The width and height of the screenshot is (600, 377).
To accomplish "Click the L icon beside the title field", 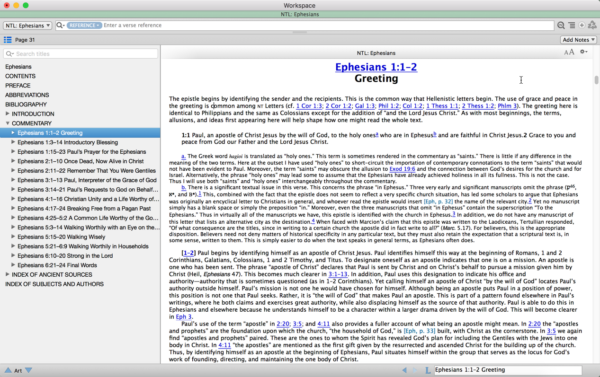I will pos(427,370).
